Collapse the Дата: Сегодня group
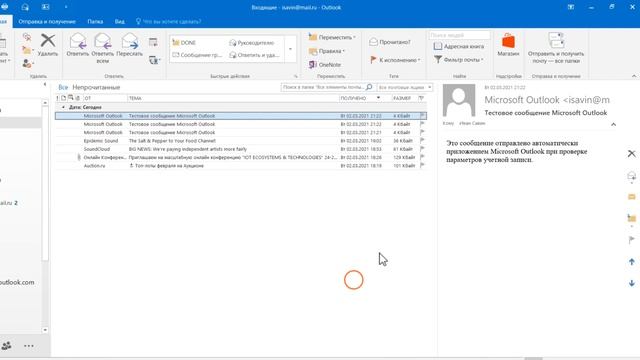Image resolution: width=640 pixels, height=360 pixels. [x=63, y=107]
